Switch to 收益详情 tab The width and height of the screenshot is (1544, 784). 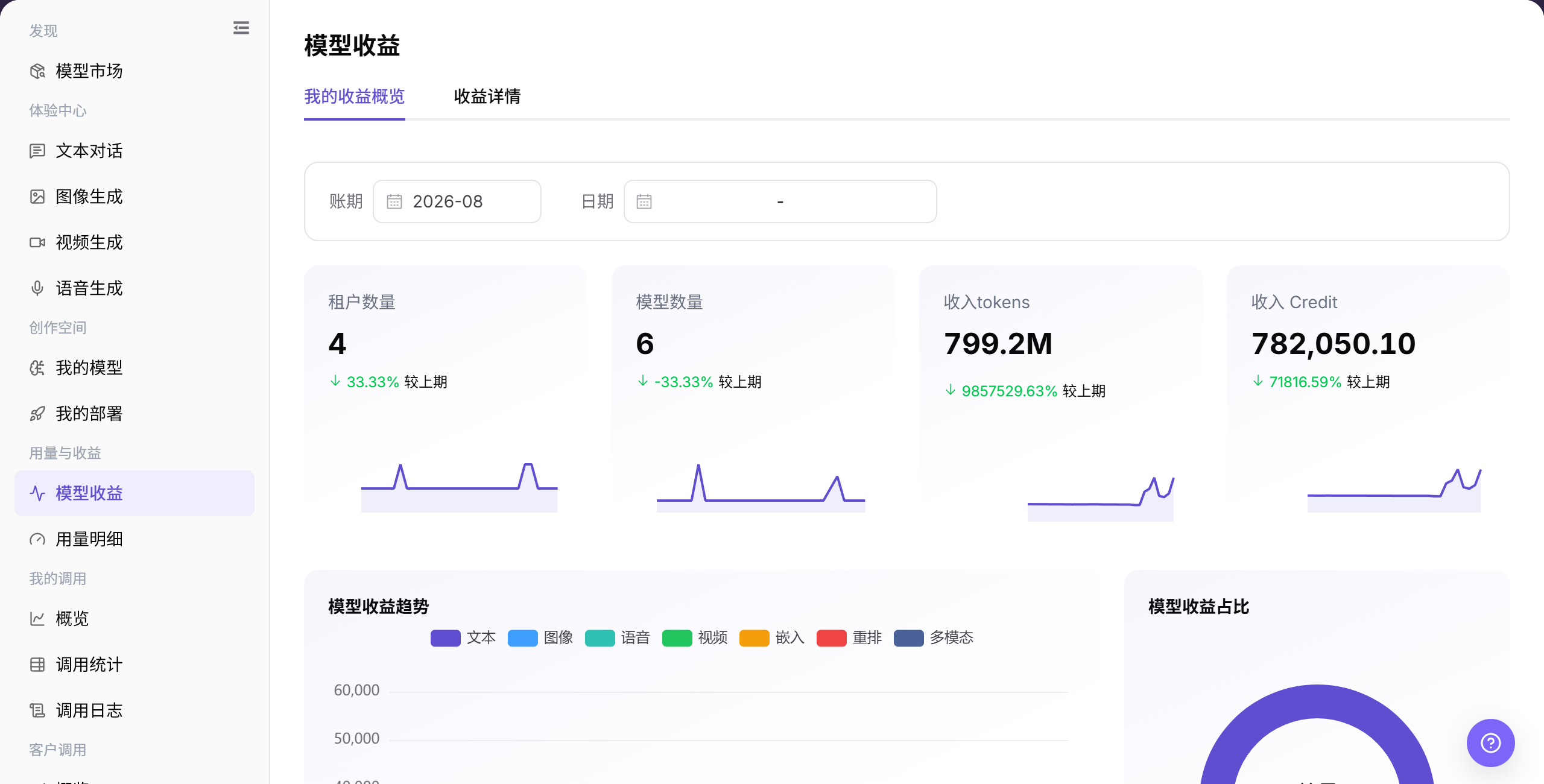[x=487, y=96]
